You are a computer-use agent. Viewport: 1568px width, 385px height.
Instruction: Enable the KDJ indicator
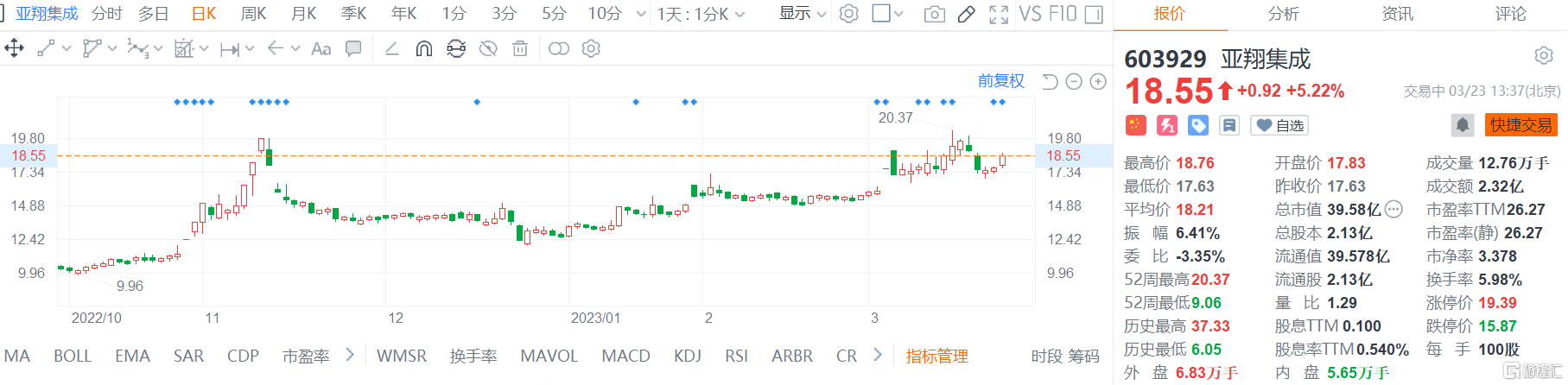[x=688, y=356]
